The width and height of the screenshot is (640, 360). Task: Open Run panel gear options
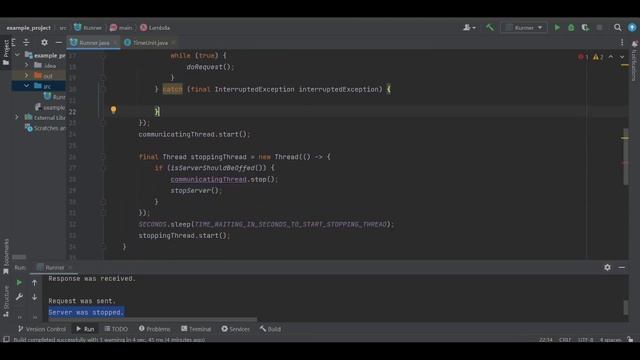607,267
